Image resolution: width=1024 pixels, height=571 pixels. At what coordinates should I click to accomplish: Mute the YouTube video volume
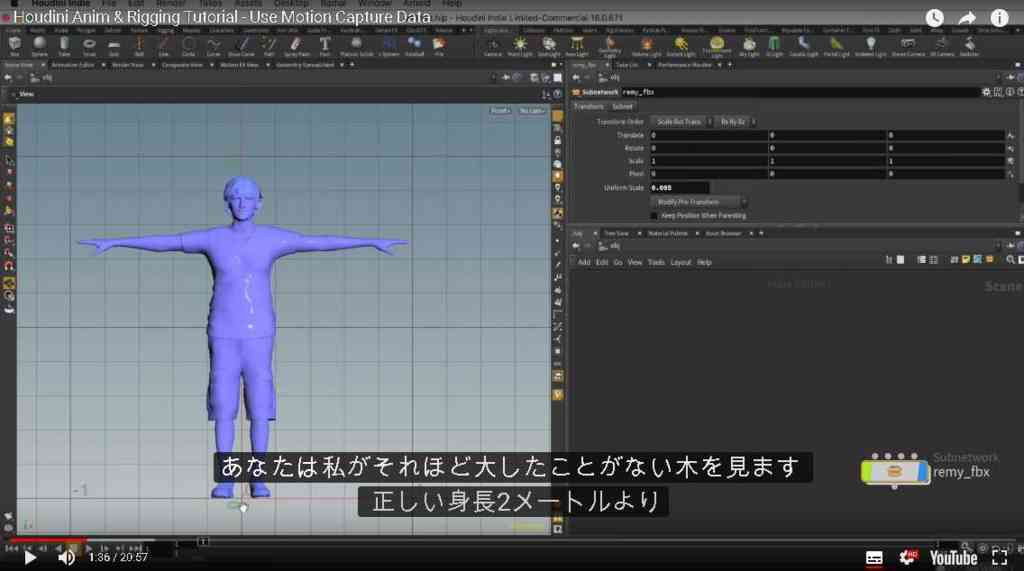pos(66,557)
